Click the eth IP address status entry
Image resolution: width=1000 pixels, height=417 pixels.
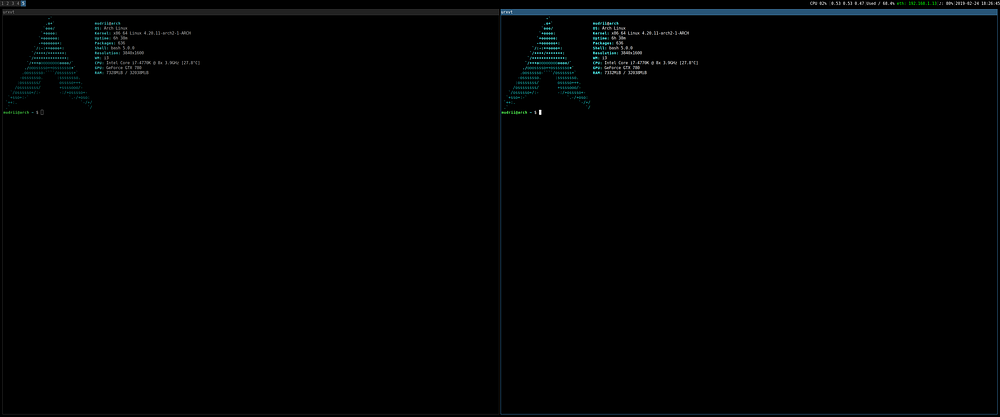click(916, 3)
